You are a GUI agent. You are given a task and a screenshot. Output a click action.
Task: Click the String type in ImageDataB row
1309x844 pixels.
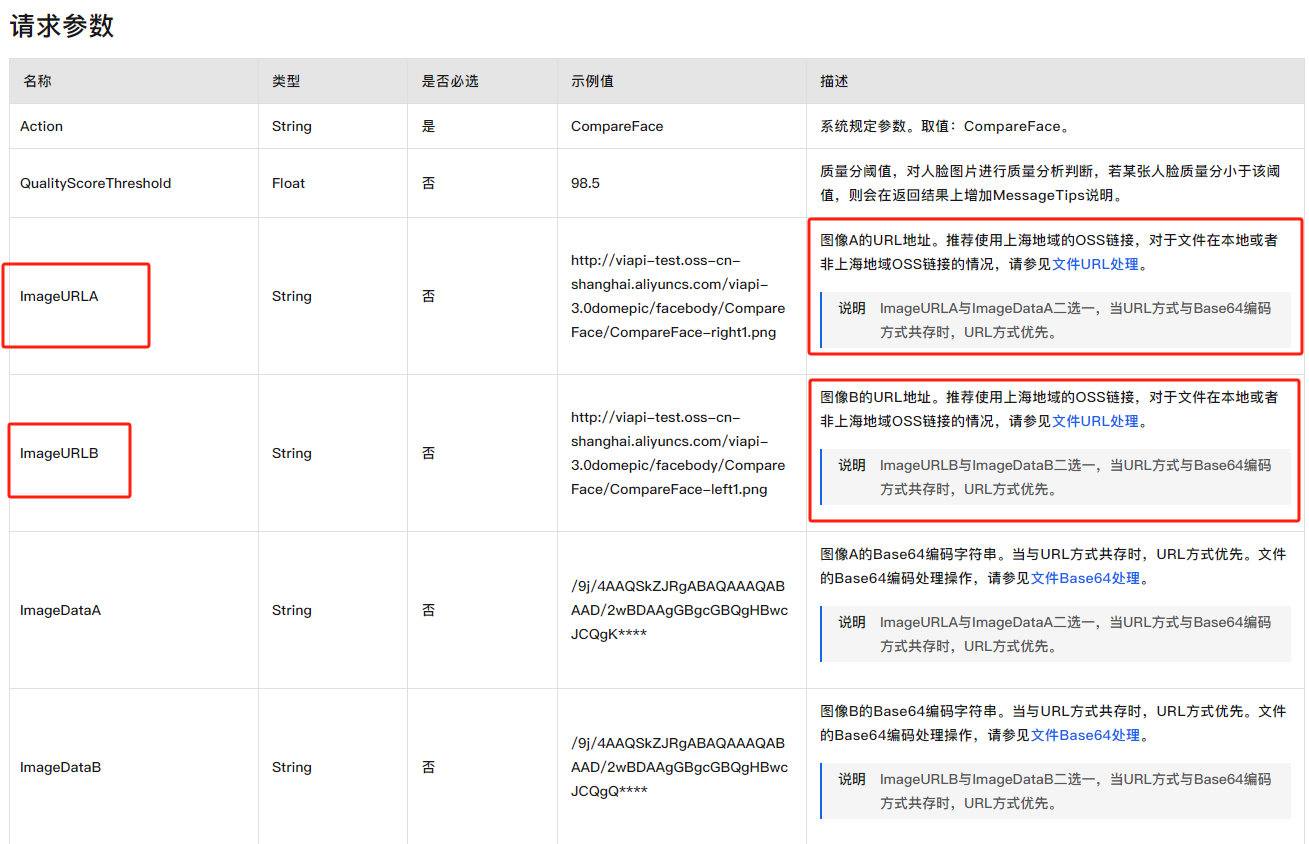[x=292, y=768]
